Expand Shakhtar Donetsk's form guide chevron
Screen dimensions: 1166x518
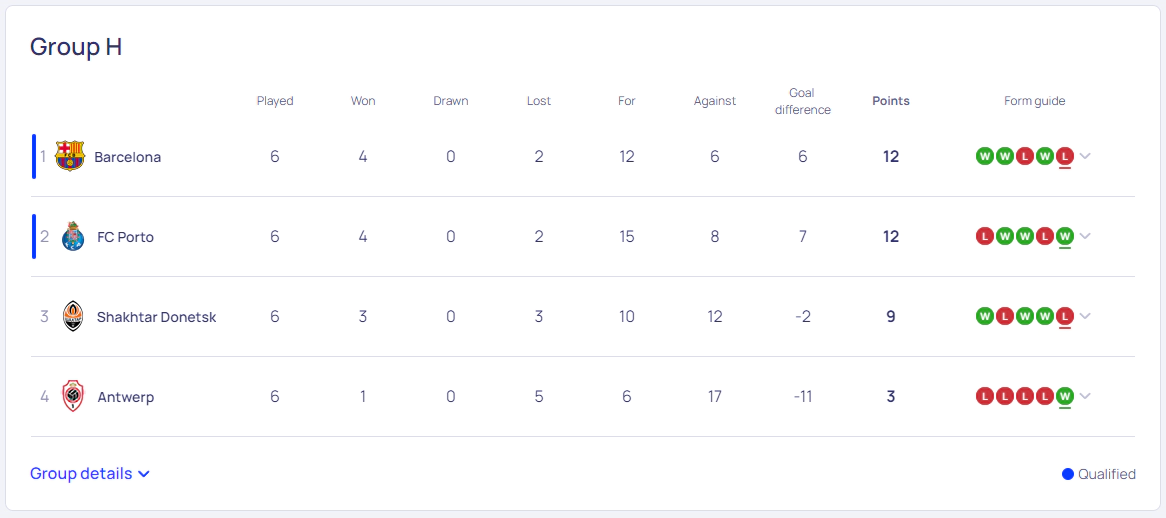click(1085, 317)
